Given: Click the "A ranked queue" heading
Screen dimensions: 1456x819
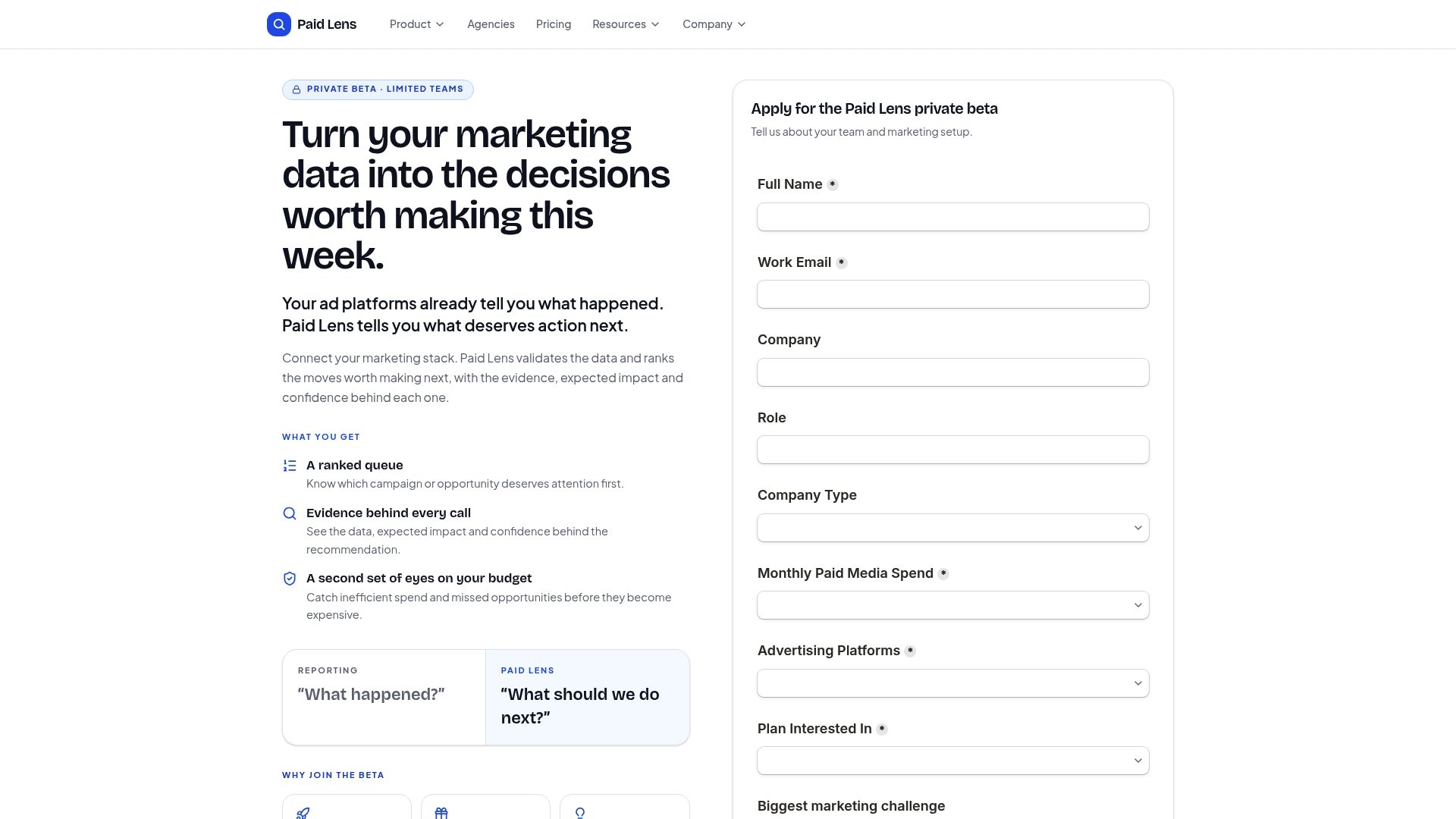Looking at the screenshot, I should click(354, 466).
